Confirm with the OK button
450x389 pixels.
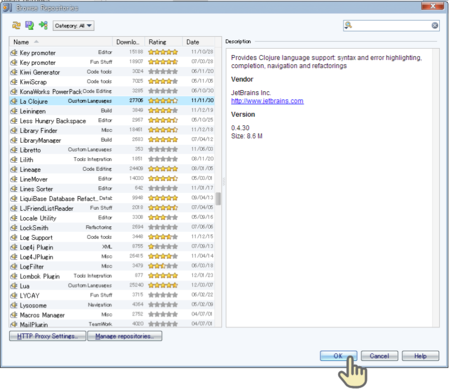point(338,356)
